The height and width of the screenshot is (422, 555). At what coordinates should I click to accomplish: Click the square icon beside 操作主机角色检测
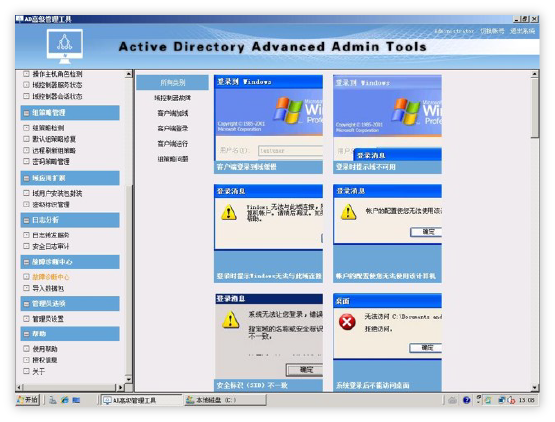[x=26, y=74]
